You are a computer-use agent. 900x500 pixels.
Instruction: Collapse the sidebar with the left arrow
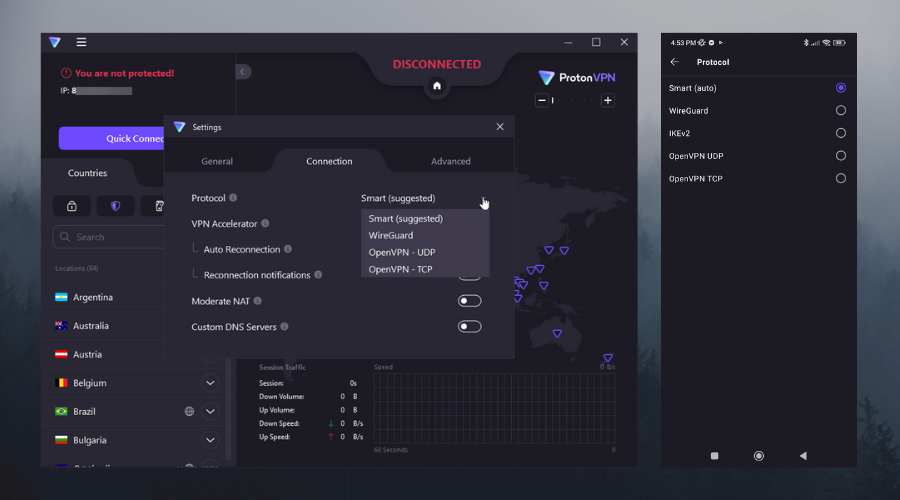[243, 72]
